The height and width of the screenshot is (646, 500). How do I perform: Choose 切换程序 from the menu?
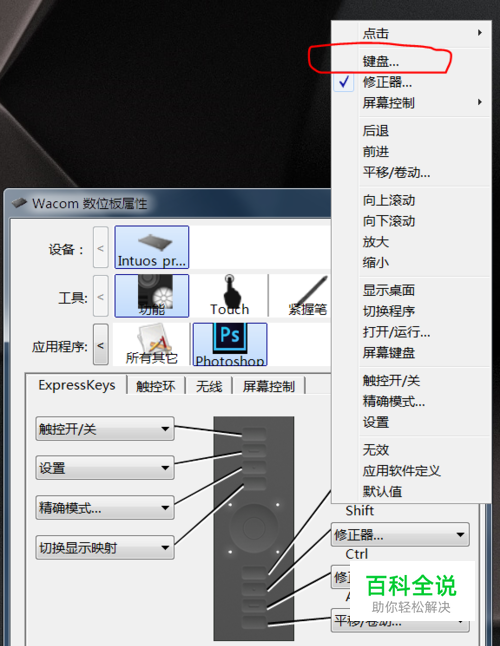[x=411, y=311]
